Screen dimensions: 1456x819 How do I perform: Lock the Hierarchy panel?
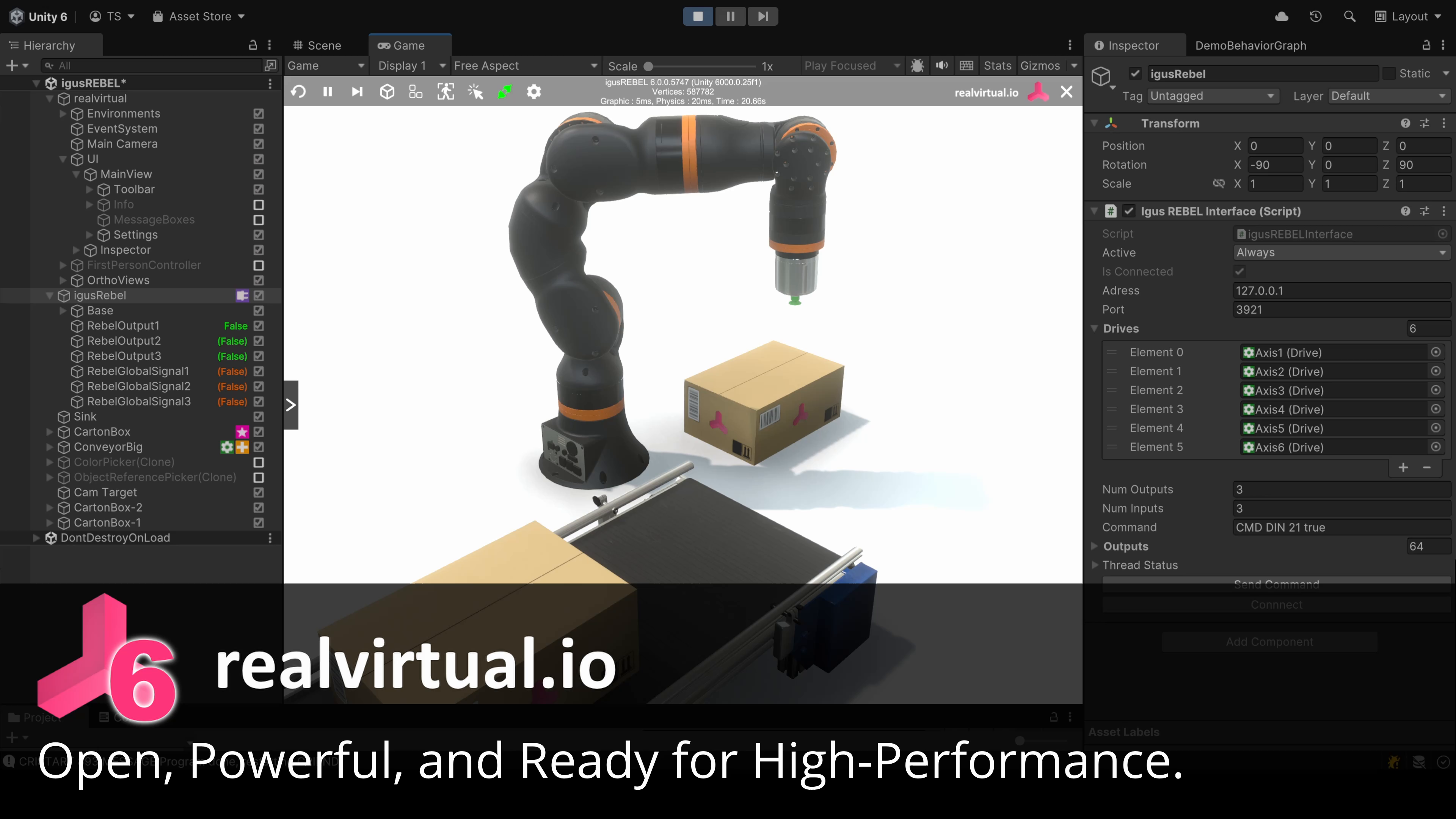tap(253, 45)
